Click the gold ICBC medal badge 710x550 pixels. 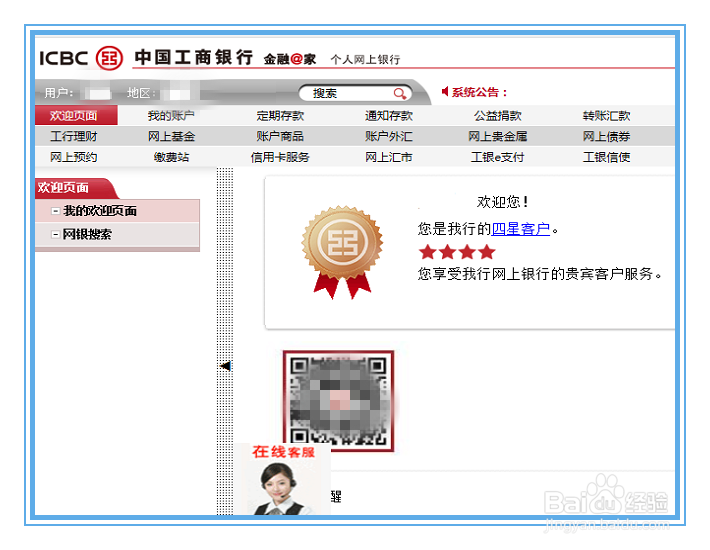click(342, 253)
